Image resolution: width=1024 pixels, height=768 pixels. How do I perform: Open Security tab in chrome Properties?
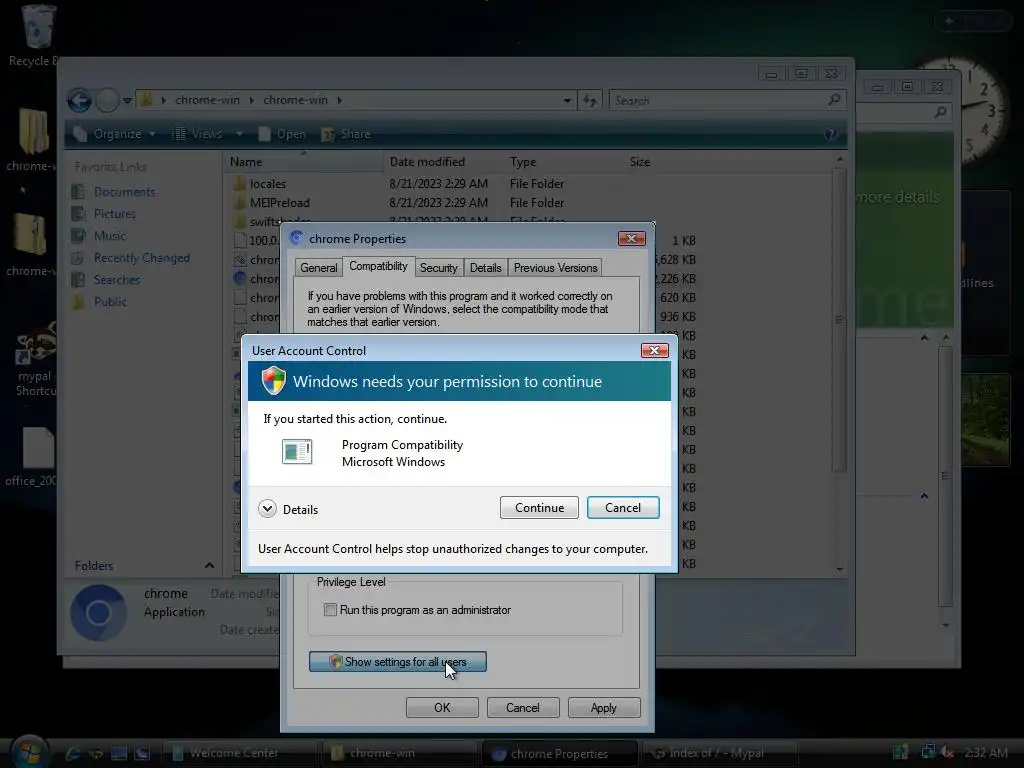[x=438, y=268]
